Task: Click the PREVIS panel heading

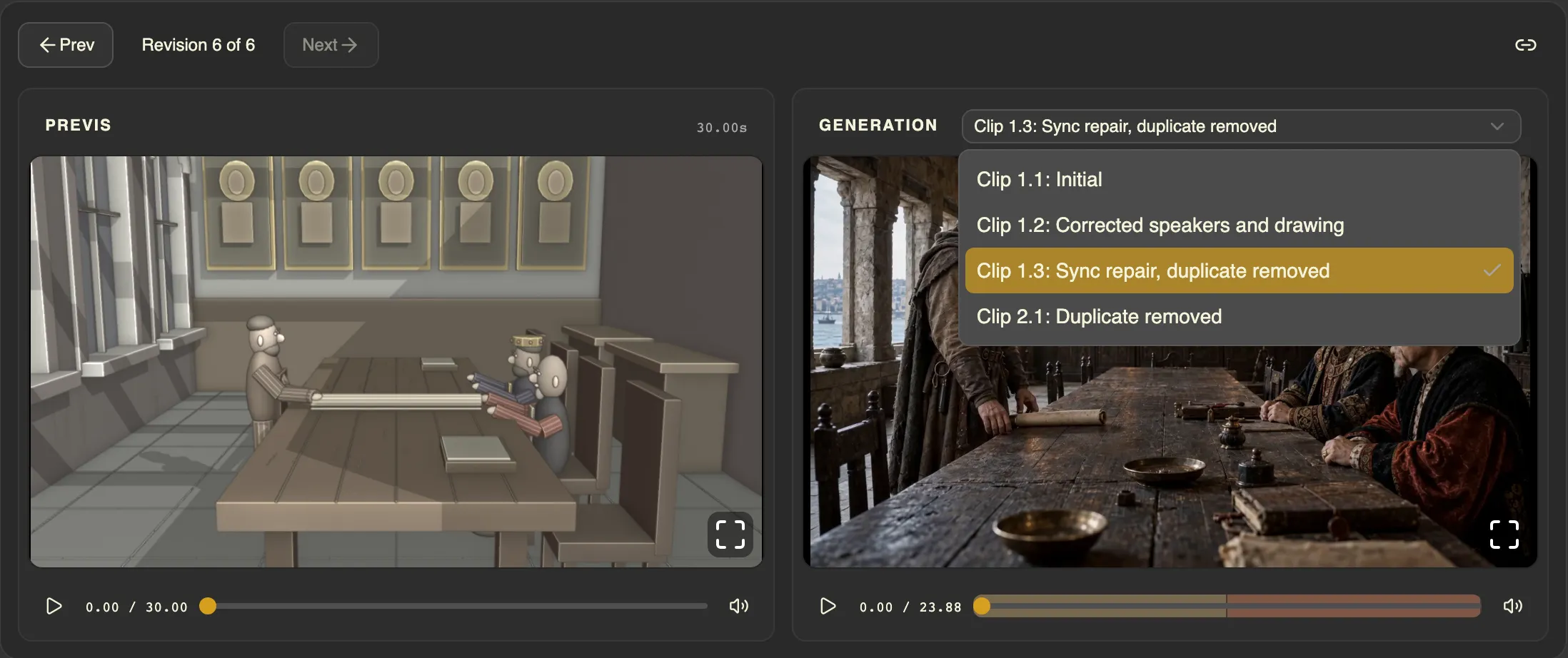Action: 79,125
